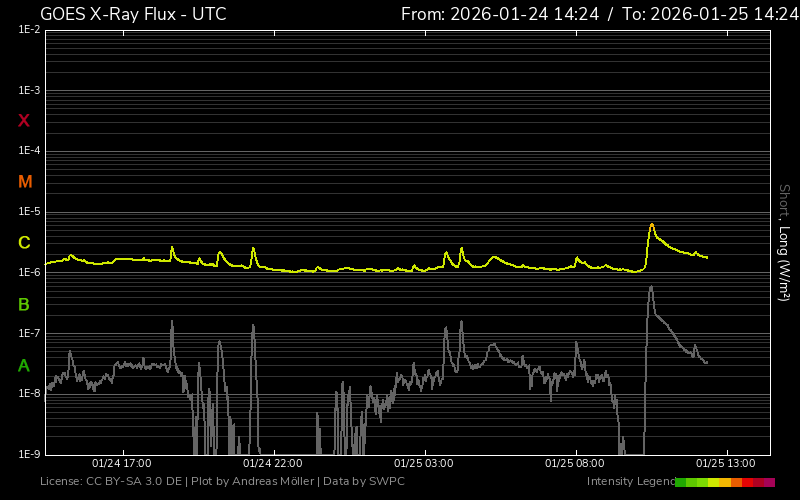Click the 1E-7 y-axis label
Viewport: 800px width, 500px height.
[29, 333]
